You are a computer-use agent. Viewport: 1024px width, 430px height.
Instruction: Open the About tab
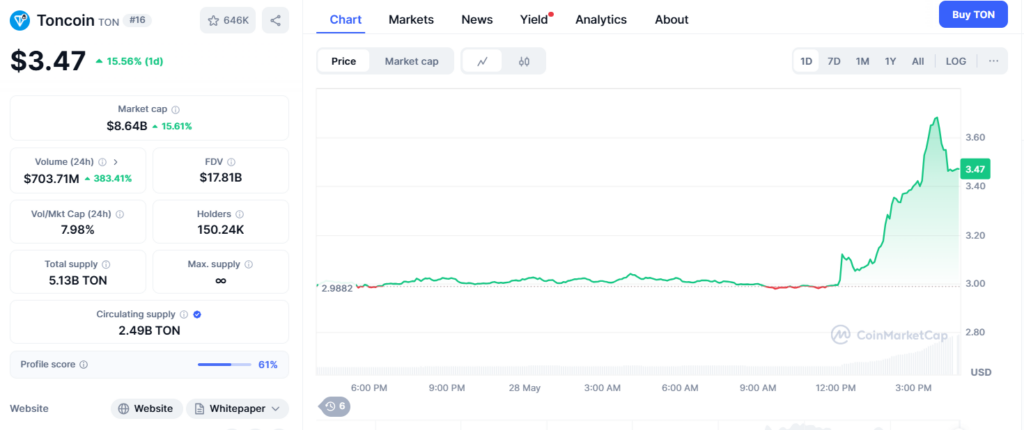(x=671, y=20)
